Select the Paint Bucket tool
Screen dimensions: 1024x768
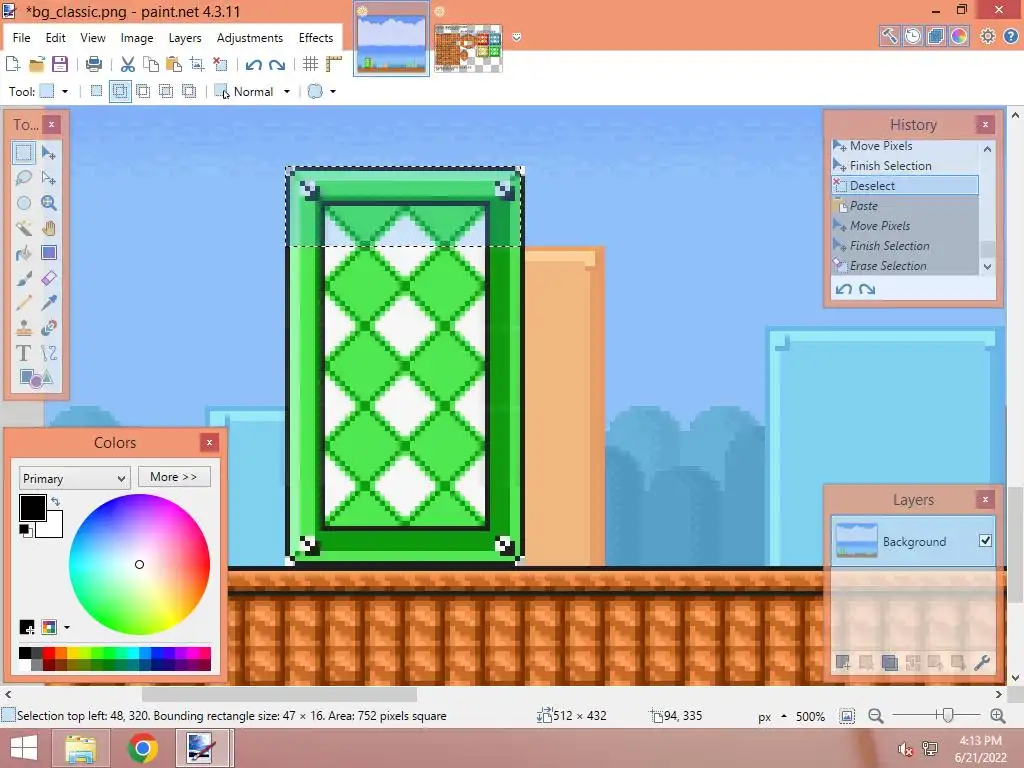[x=24, y=253]
